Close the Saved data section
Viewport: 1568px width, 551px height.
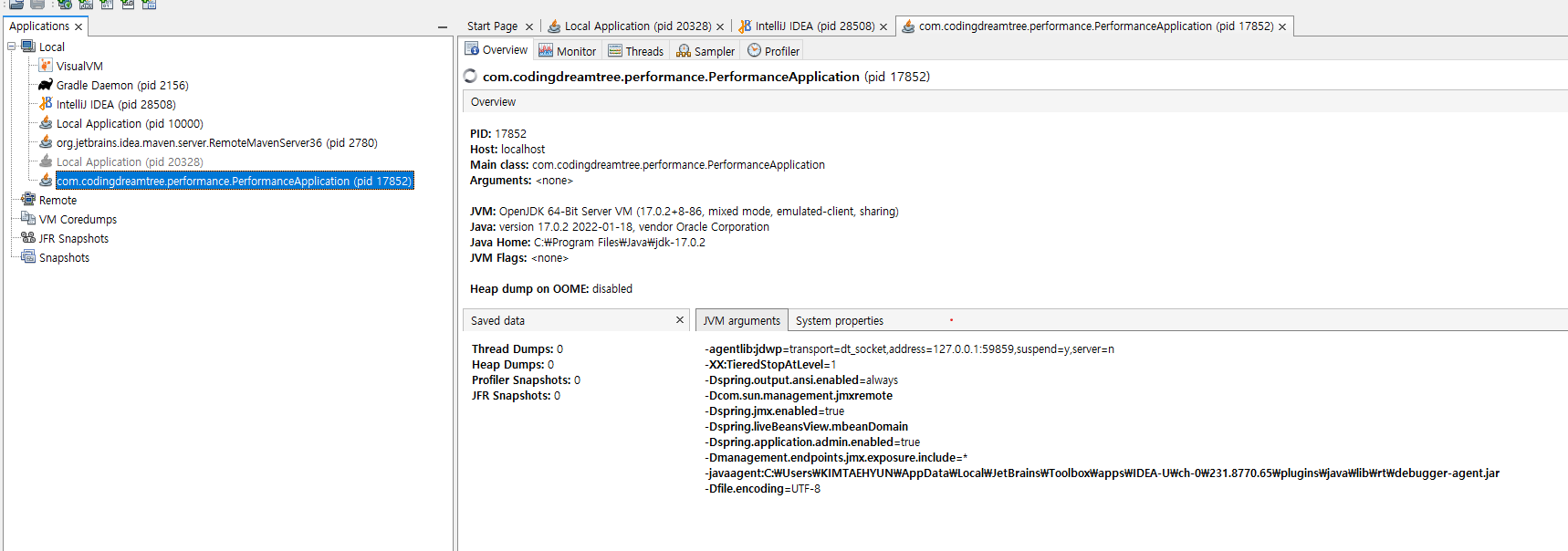click(679, 320)
